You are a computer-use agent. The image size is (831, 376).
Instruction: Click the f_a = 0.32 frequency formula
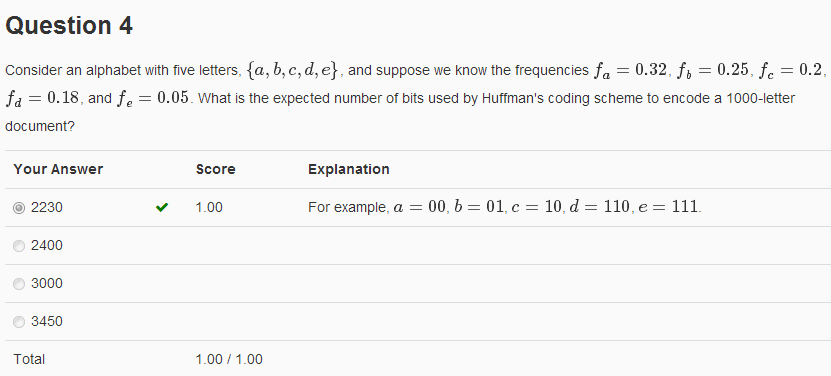coord(630,70)
